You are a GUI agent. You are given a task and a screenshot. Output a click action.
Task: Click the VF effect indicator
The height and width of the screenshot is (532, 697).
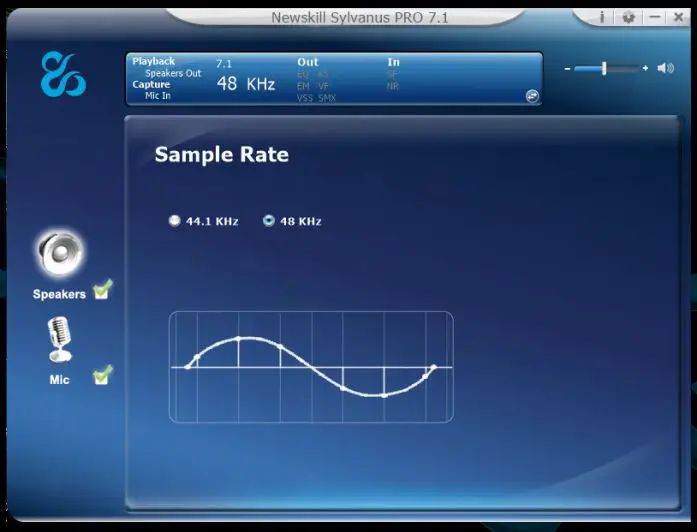(323, 86)
